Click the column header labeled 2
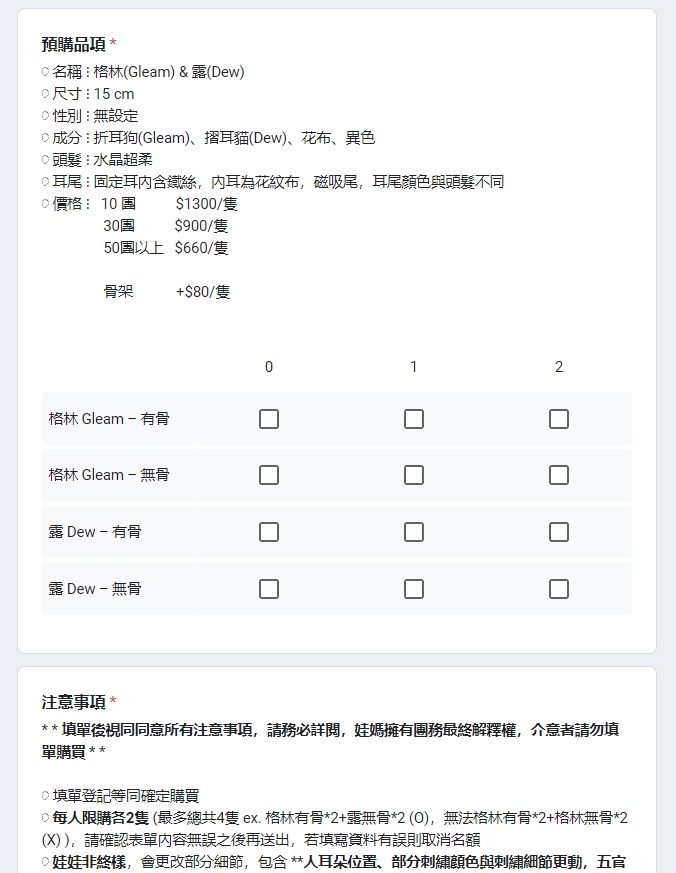 point(559,366)
